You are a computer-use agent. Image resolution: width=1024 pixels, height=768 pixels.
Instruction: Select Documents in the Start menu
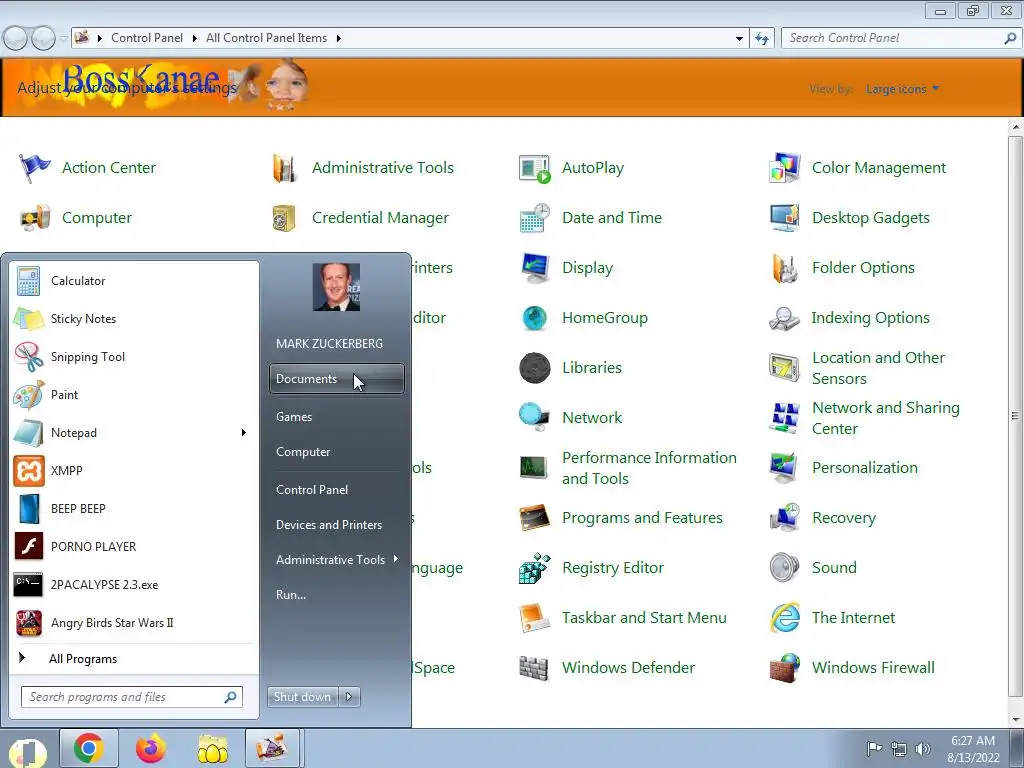[337, 379]
